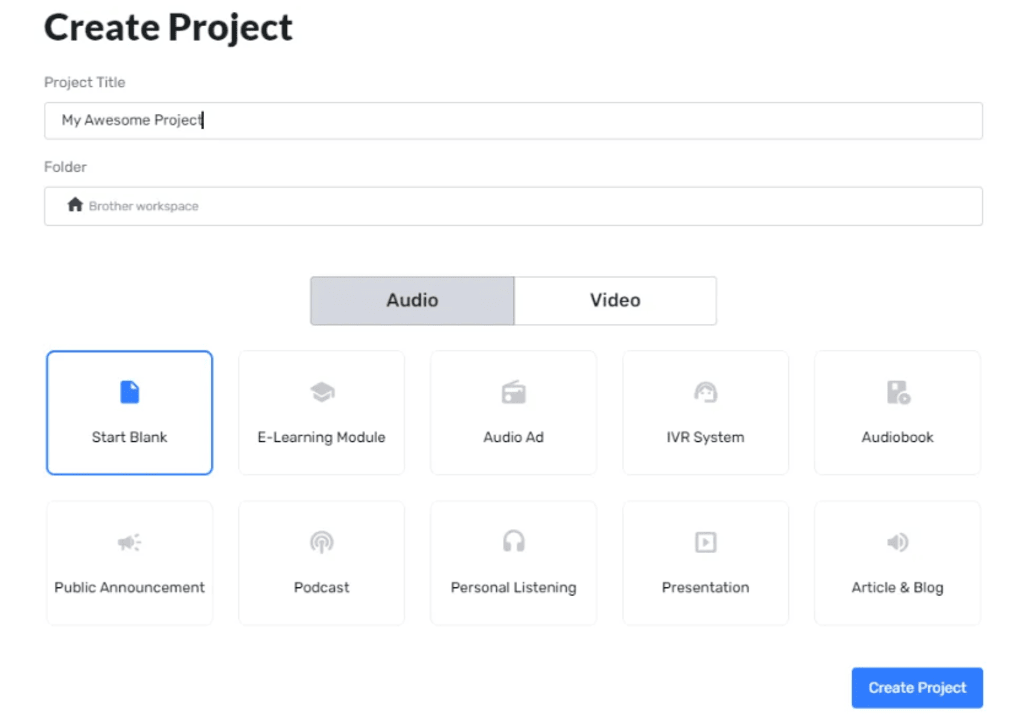The image size is (1020, 721).
Task: Click the Start Blank document icon
Action: 129,392
